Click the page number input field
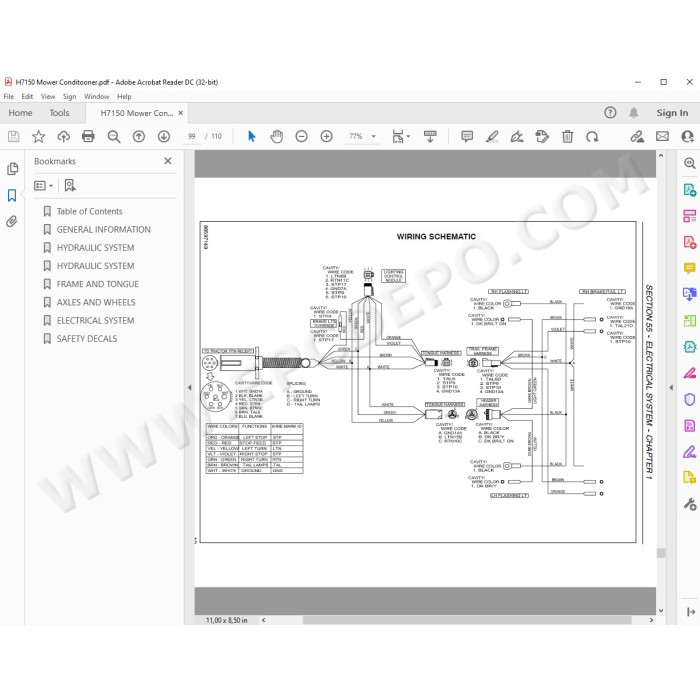The width and height of the screenshot is (700, 700). tap(192, 136)
